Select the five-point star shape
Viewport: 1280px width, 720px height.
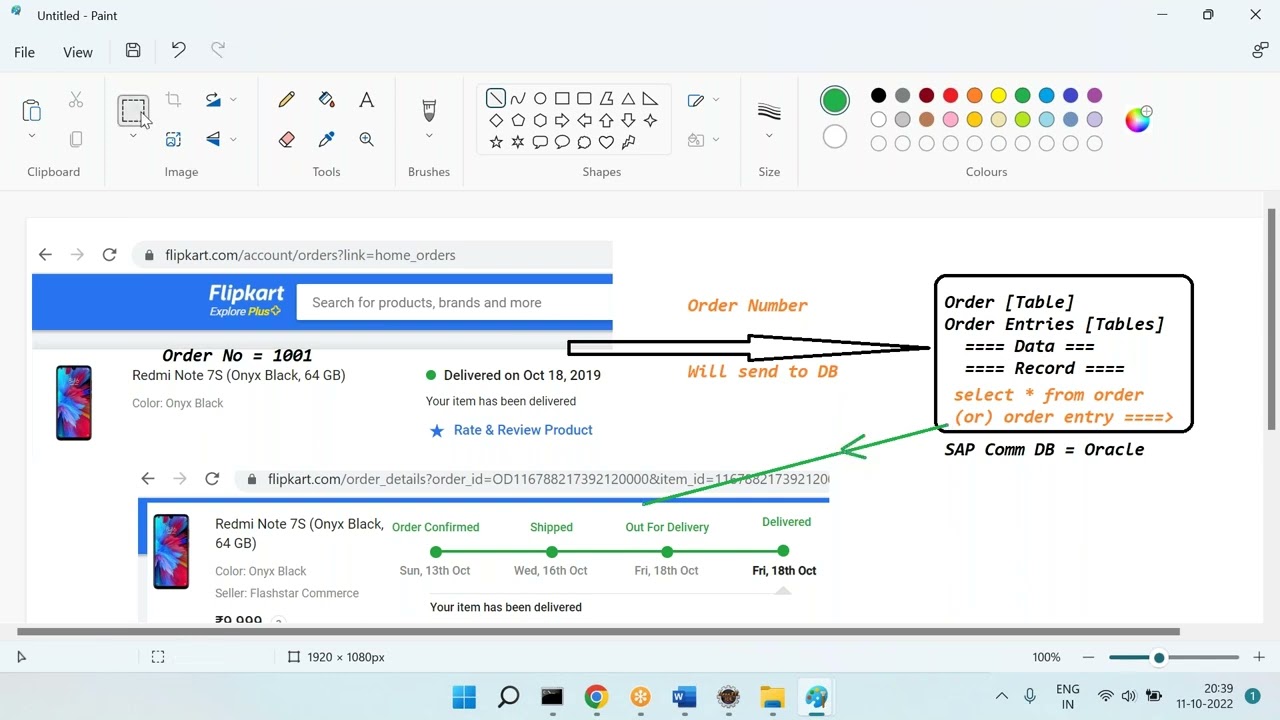496,142
